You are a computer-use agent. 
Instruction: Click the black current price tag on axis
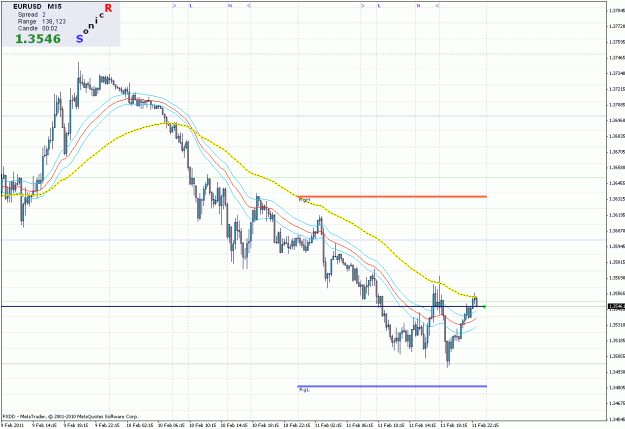[x=616, y=306]
